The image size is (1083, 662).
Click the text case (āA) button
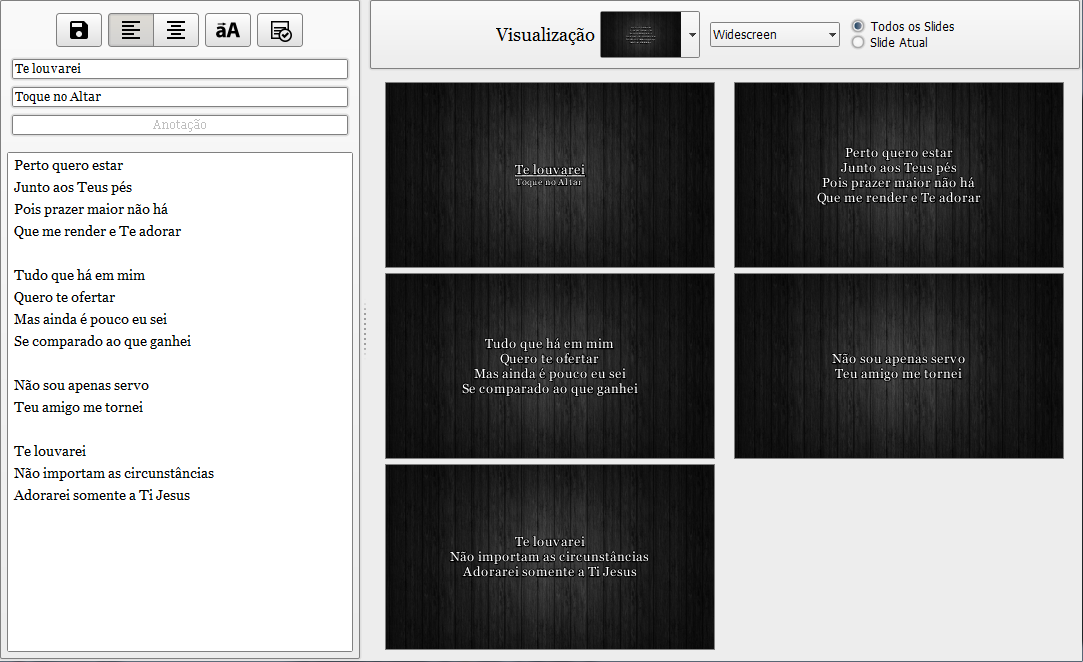click(x=228, y=30)
